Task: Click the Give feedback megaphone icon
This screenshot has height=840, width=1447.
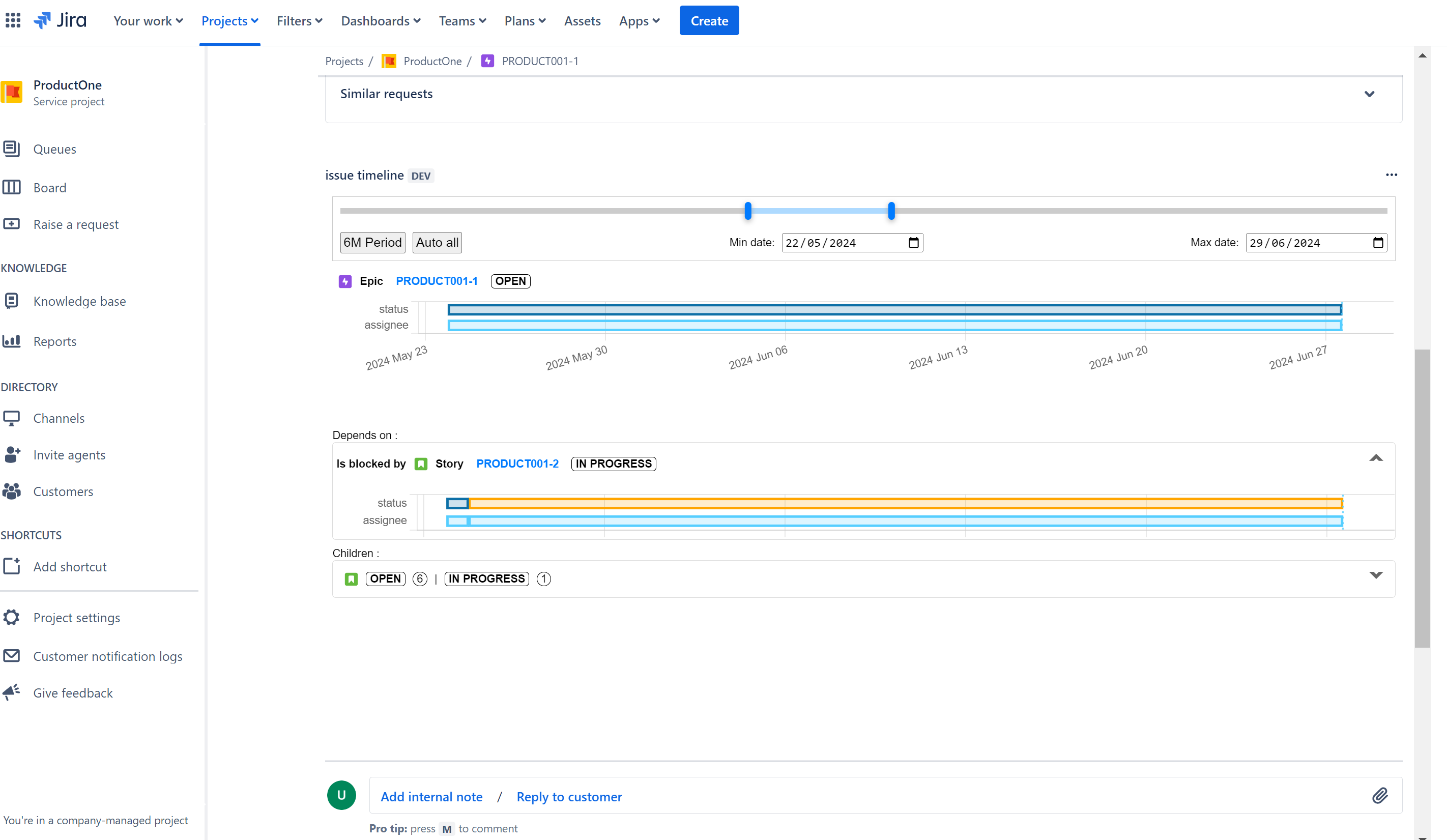Action: 12,692
